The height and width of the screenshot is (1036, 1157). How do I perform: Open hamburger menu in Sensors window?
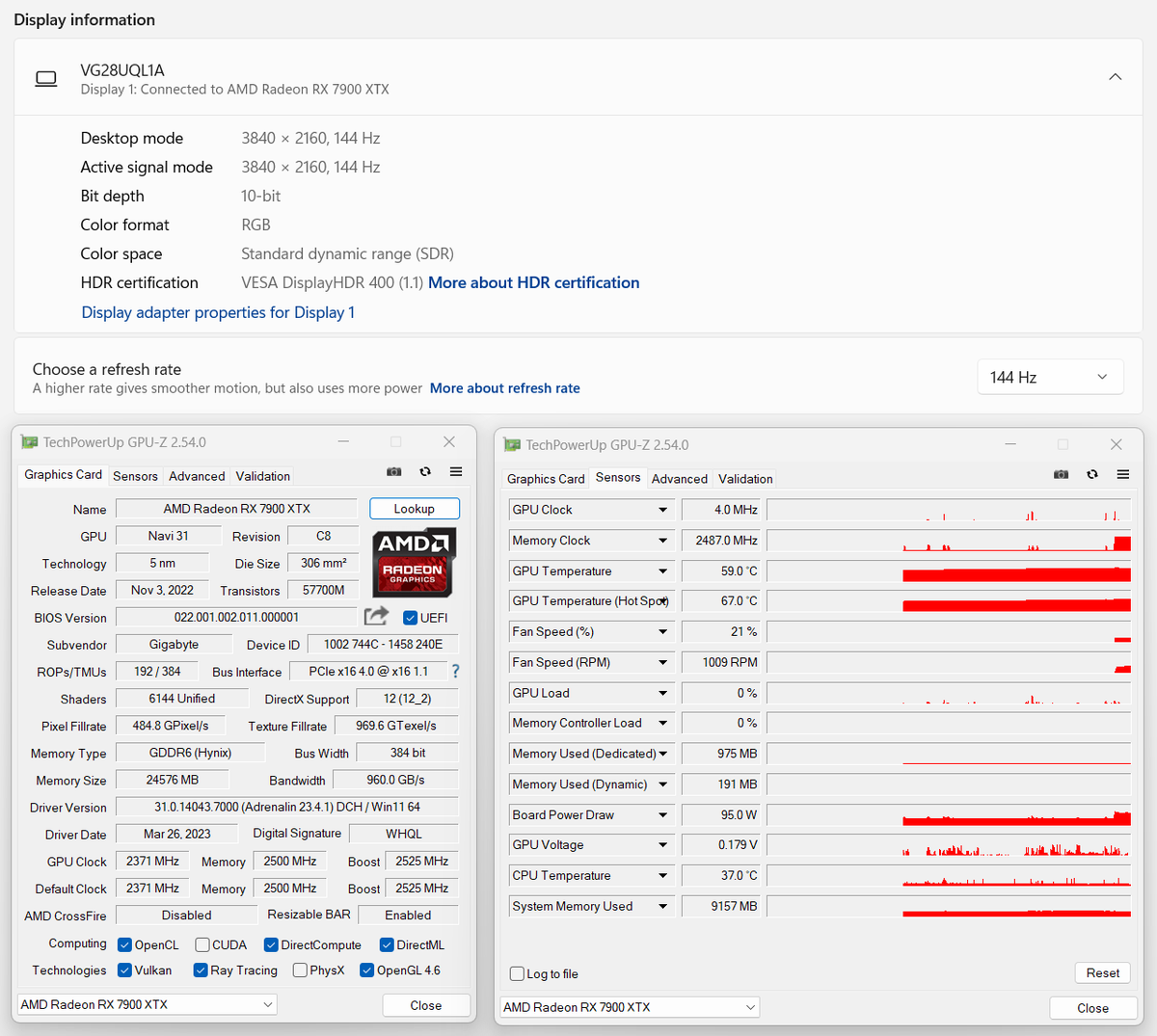point(1123,474)
